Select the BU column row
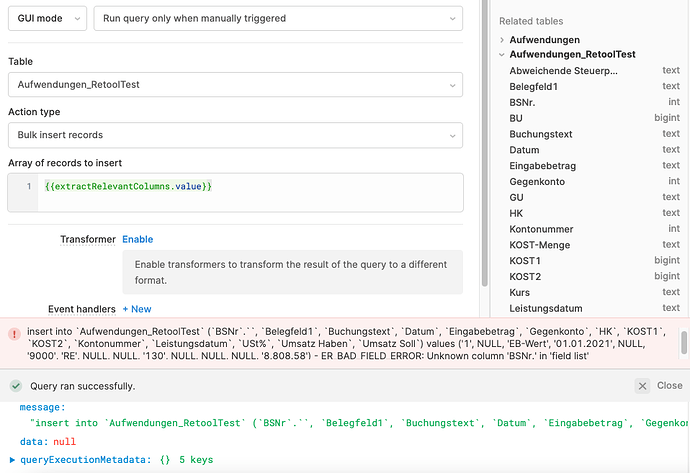The image size is (690, 473). (594, 118)
